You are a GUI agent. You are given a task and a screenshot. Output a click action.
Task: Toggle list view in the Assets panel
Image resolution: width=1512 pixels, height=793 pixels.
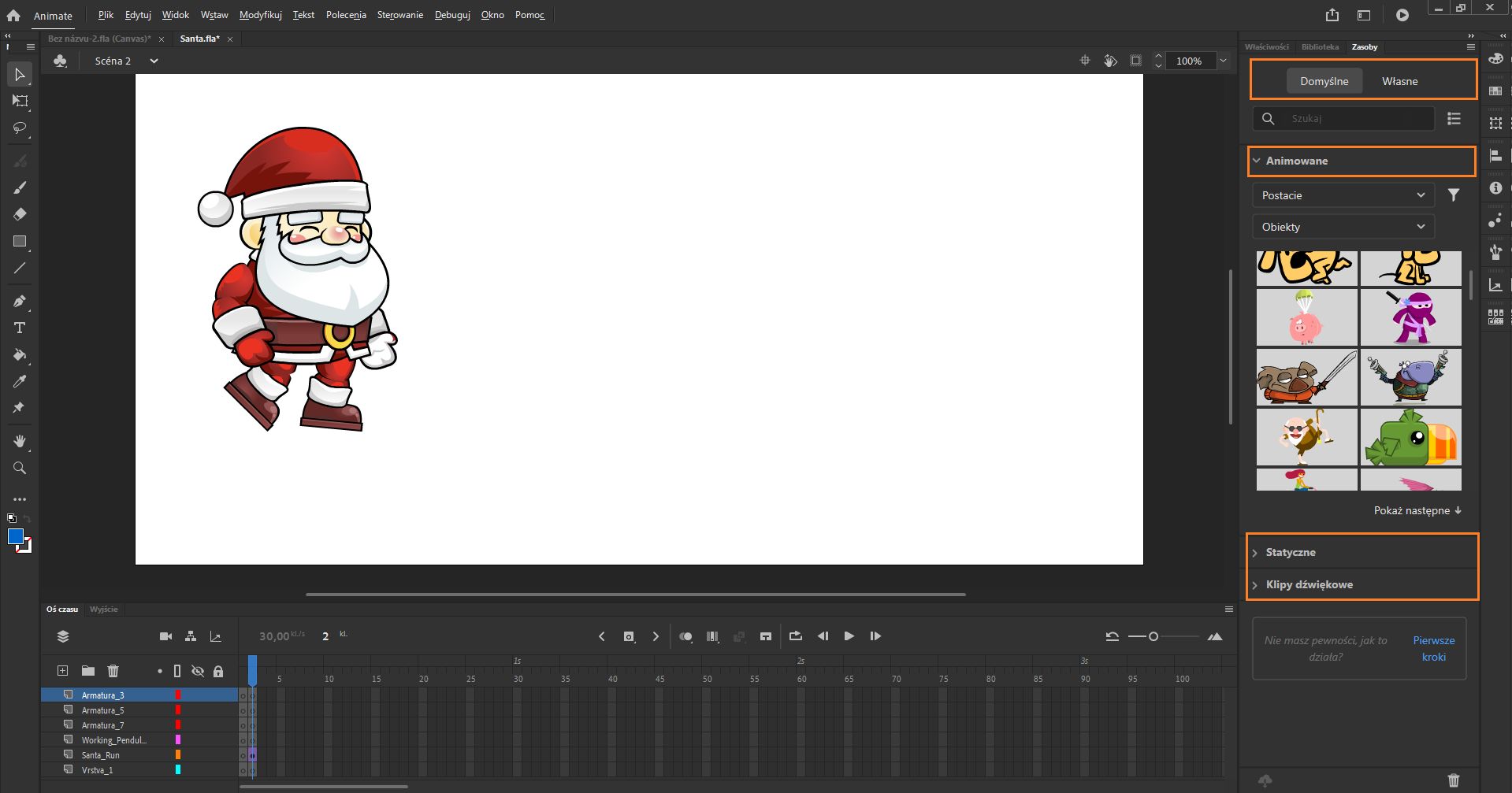(x=1454, y=118)
